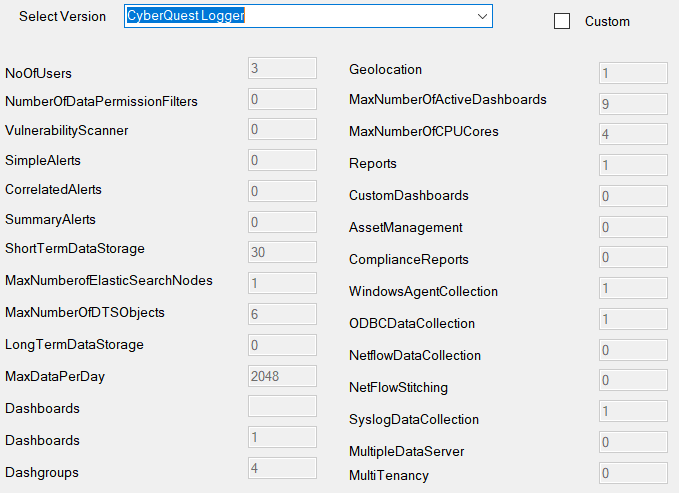Click the 'SimpleAlerts' label
Image resolution: width=679 pixels, height=493 pixels.
[x=43, y=160]
